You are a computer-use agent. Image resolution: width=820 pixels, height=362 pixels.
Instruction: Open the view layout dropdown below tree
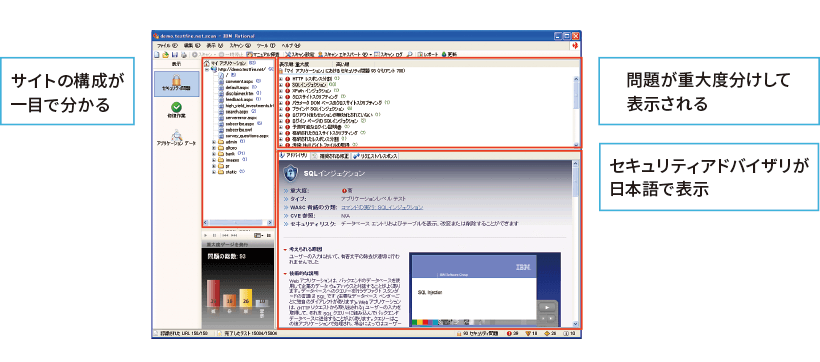(x=259, y=236)
